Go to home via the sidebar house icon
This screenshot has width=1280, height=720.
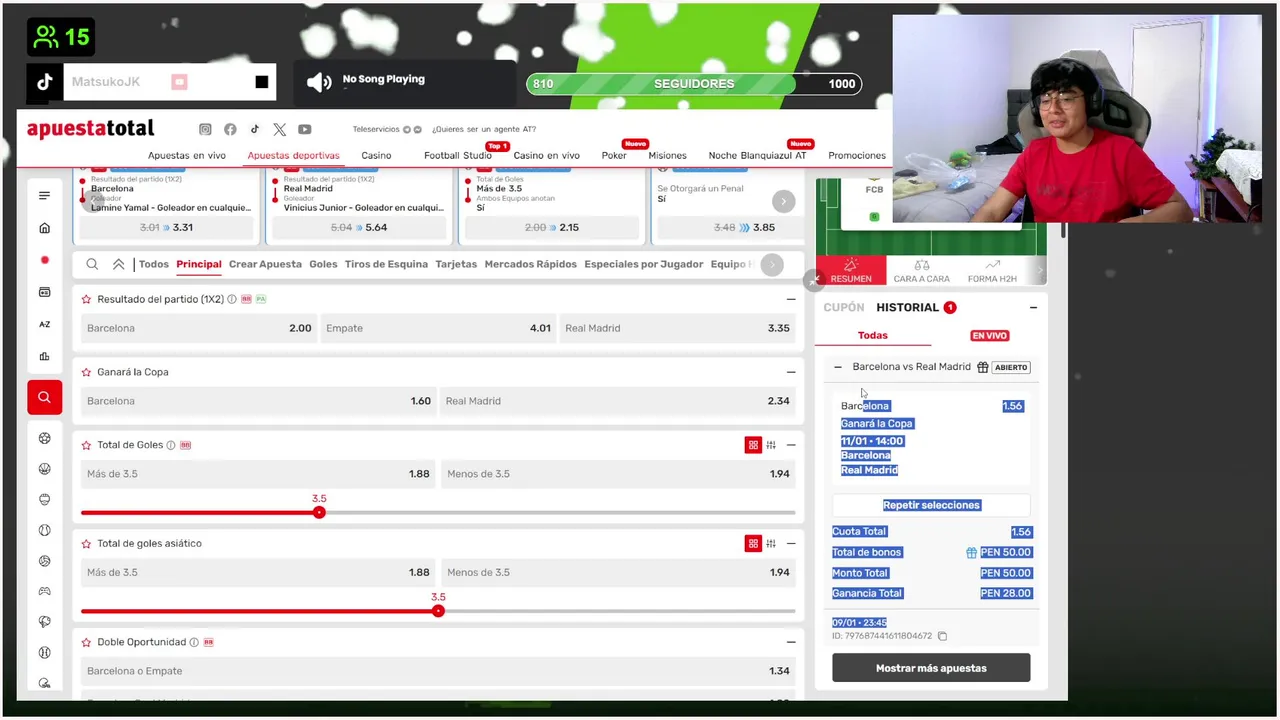tap(44, 228)
